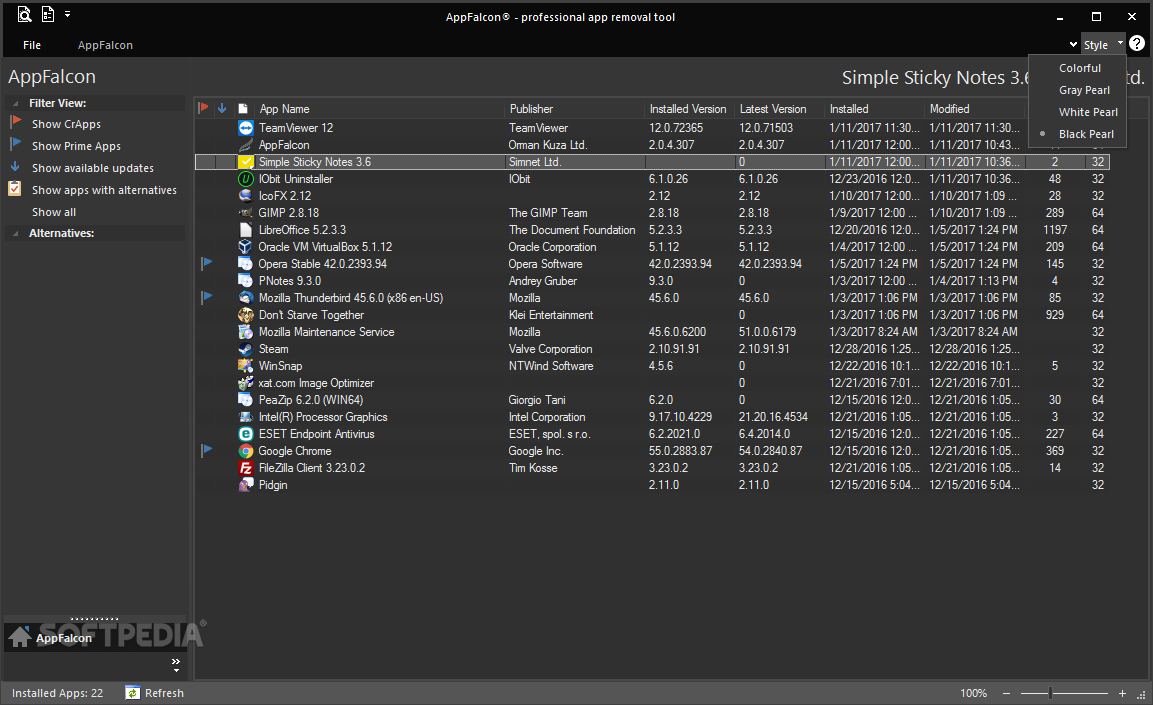This screenshot has height=705, width=1153.
Task: Choose the Gray Pearl style
Action: click(x=1084, y=90)
